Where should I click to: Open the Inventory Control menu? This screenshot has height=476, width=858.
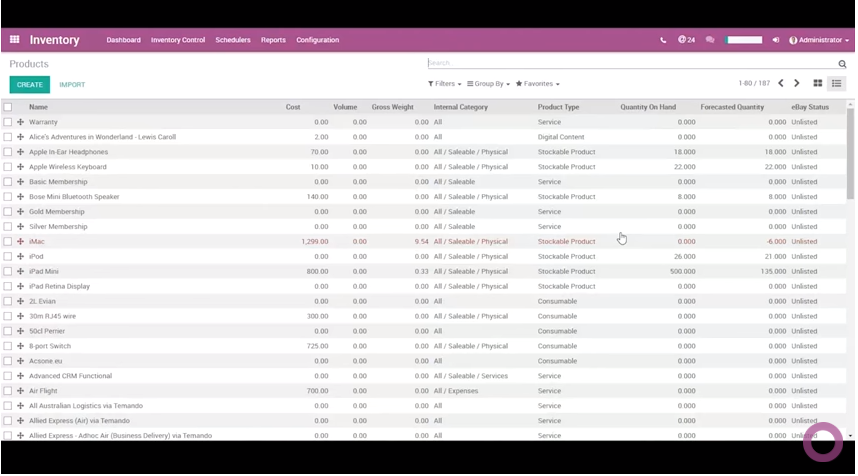[x=178, y=40]
